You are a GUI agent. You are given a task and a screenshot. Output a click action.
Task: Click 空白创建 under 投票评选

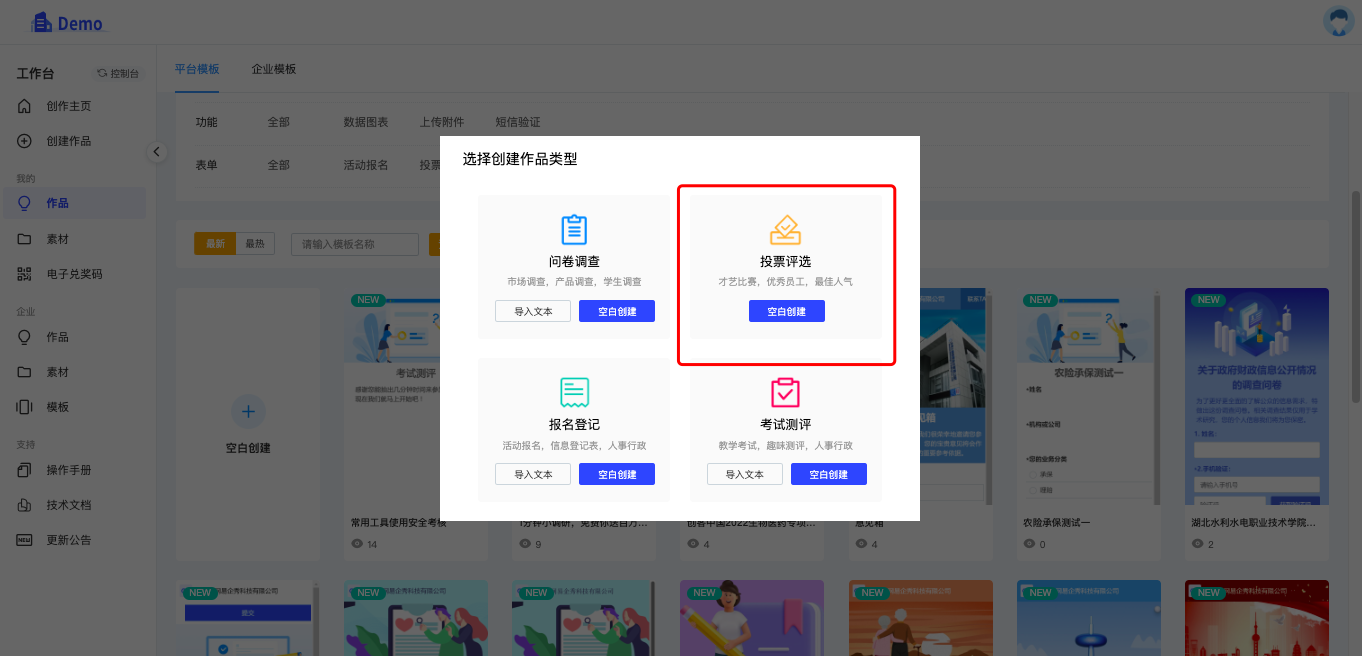pos(786,311)
